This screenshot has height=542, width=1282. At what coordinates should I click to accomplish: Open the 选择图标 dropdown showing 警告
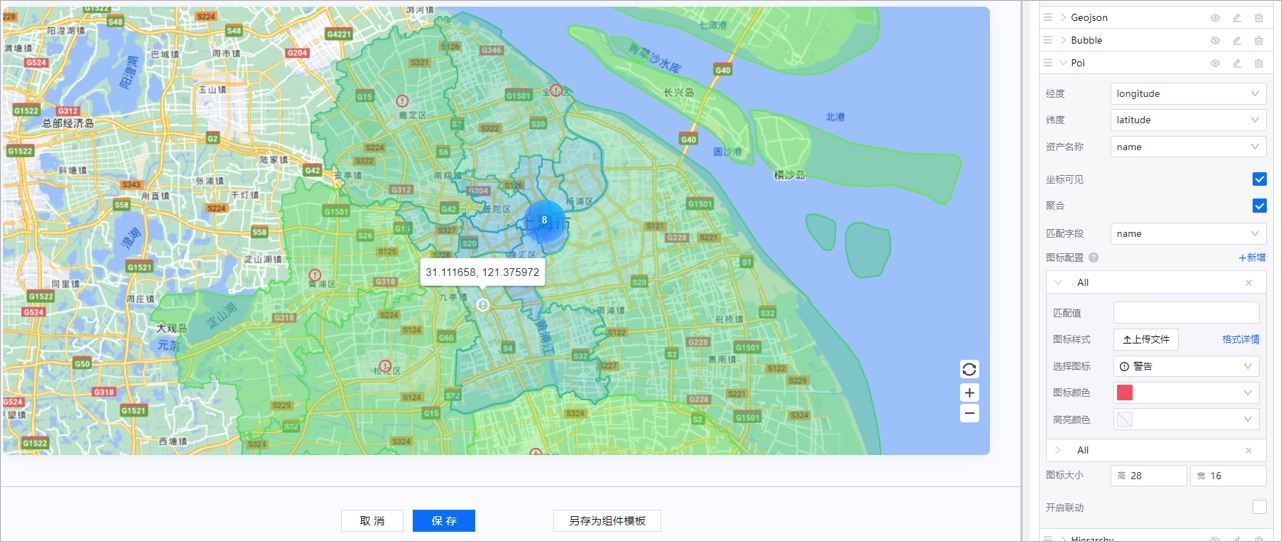(x=1186, y=367)
